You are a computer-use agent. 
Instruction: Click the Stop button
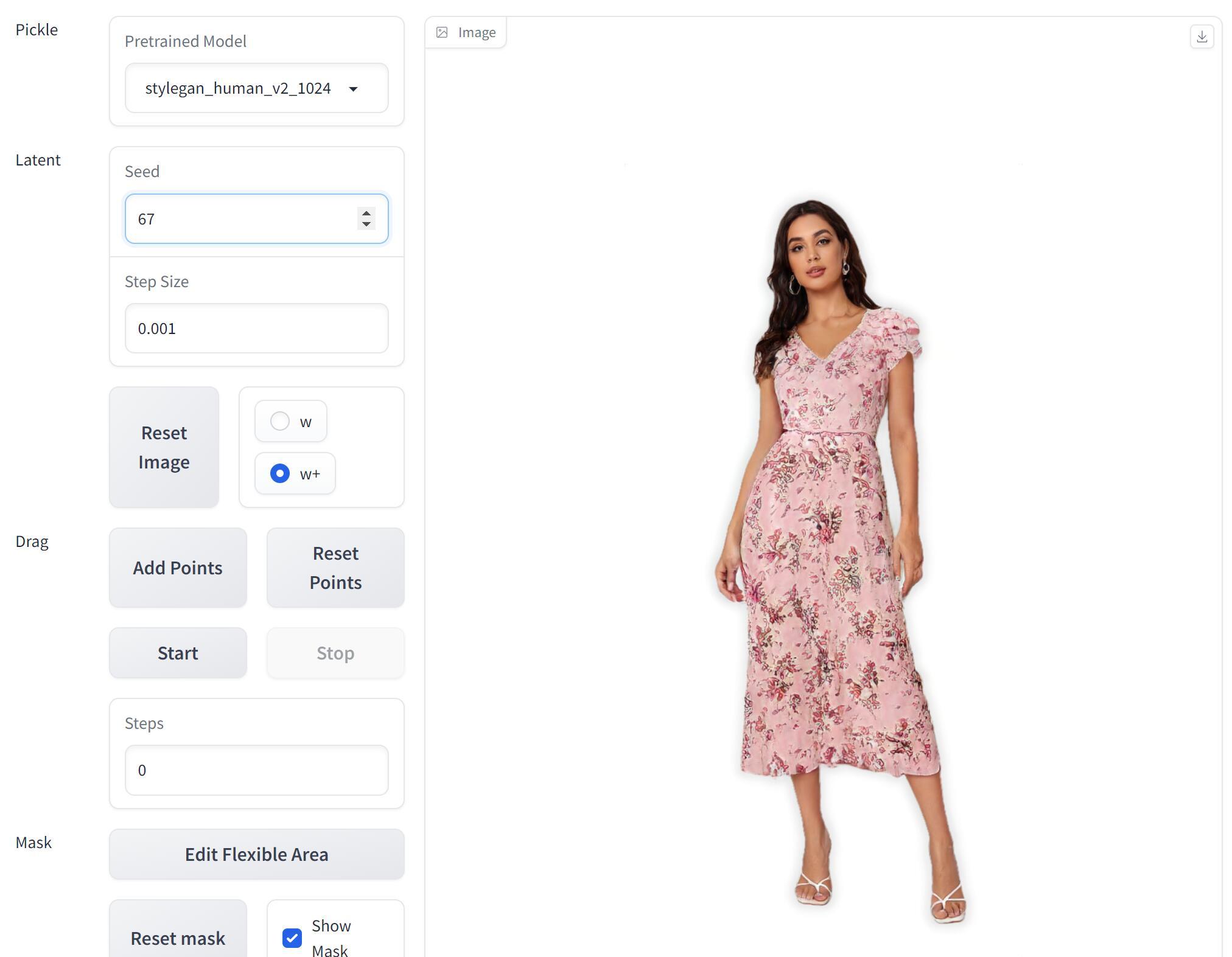pyautogui.click(x=335, y=653)
